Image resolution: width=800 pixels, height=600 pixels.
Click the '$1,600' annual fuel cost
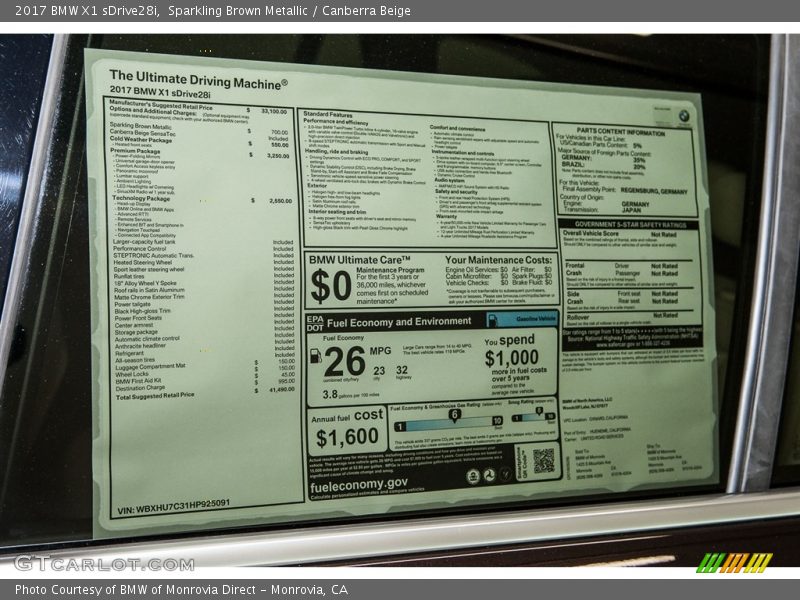point(347,437)
